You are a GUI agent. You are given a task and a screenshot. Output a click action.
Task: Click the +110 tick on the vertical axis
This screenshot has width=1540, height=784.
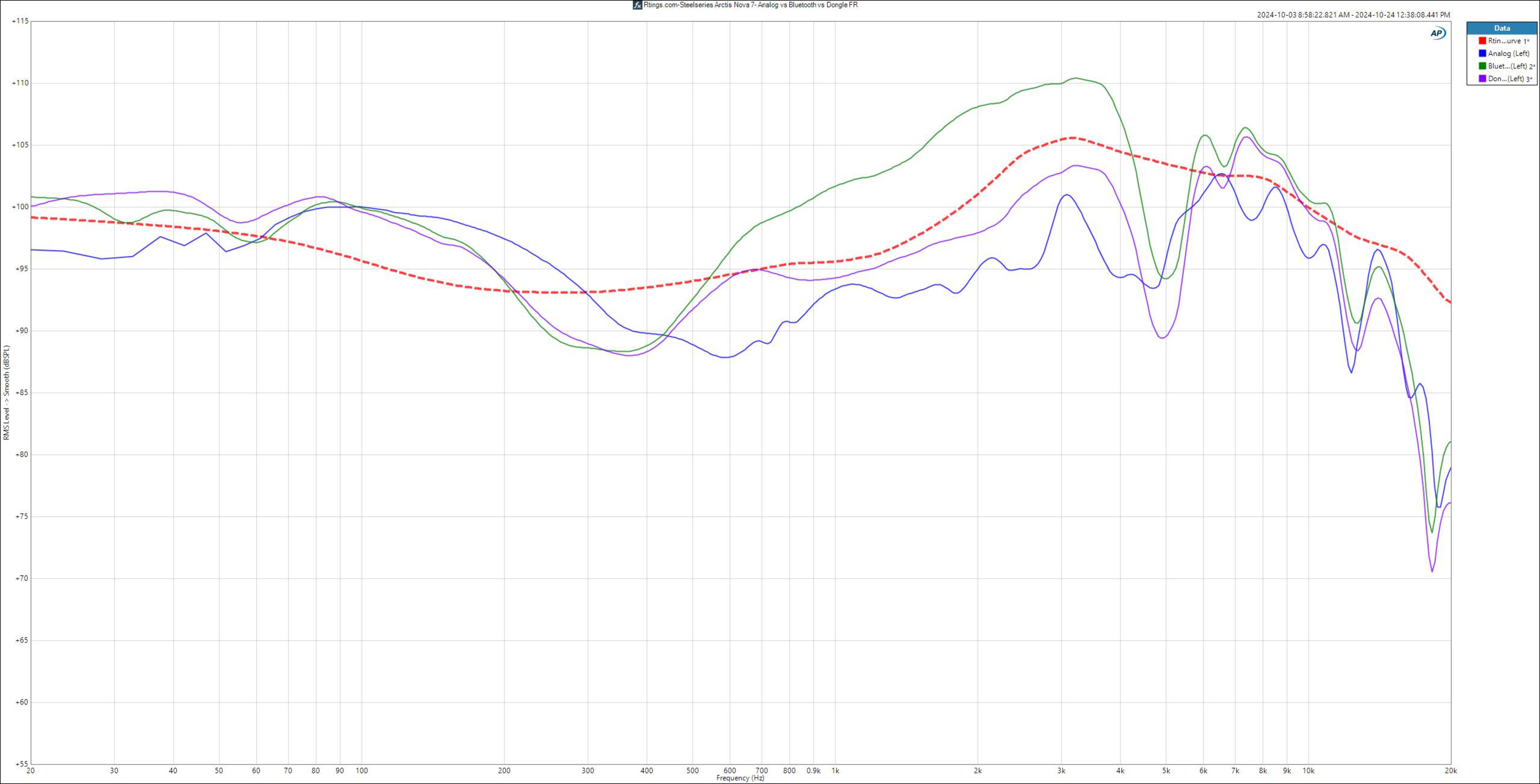(20, 83)
